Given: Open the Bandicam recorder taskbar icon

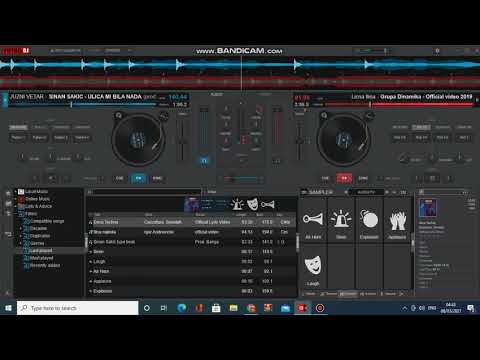Looking at the screenshot, I should point(320,308).
